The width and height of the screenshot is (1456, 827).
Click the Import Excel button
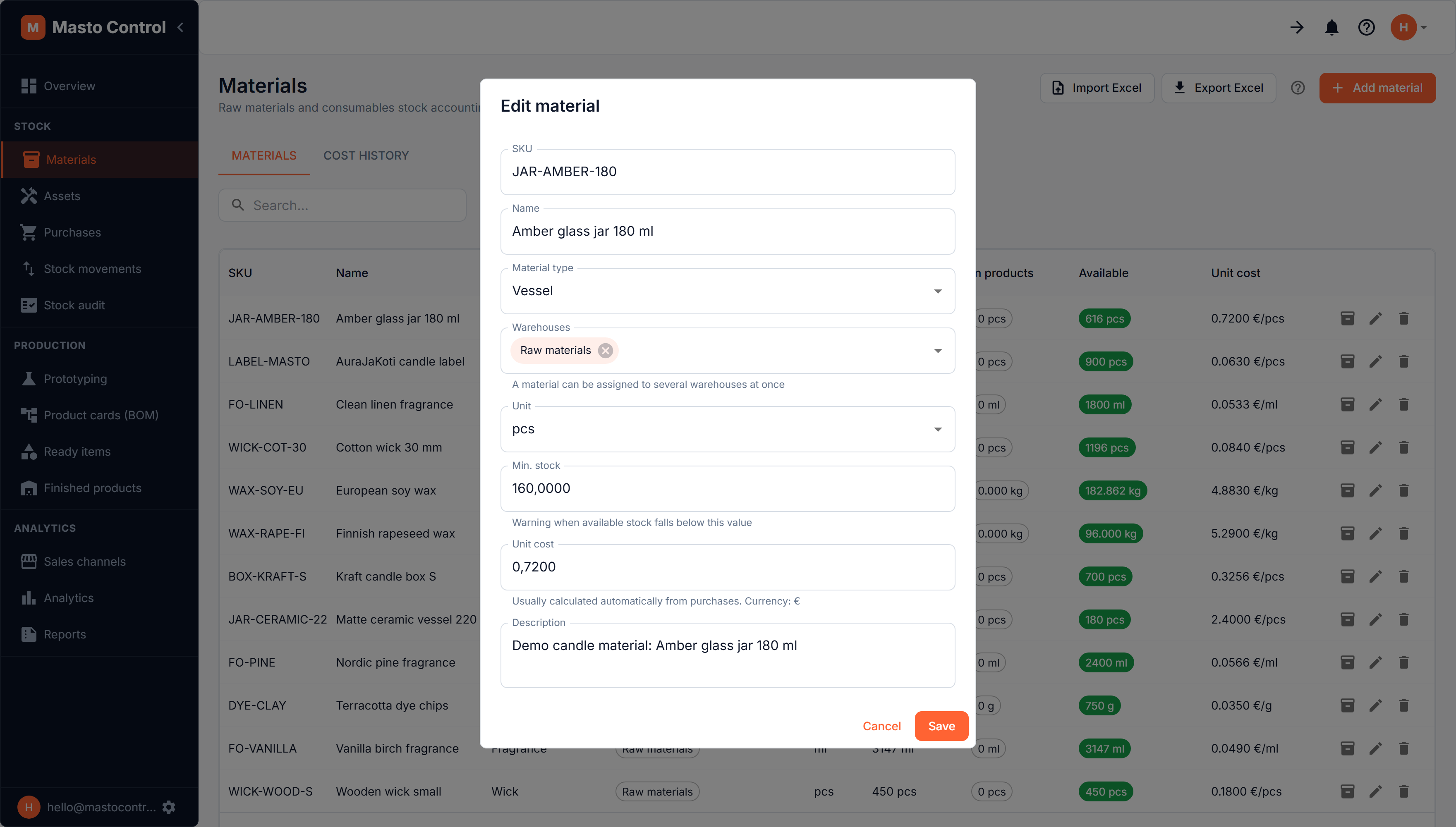[x=1097, y=88]
